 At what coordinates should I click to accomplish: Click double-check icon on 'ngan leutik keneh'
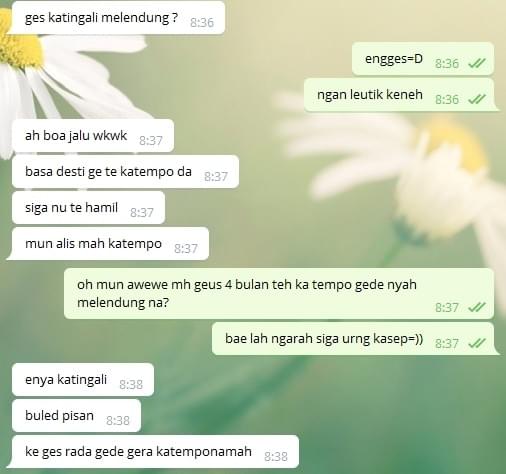click(477, 99)
